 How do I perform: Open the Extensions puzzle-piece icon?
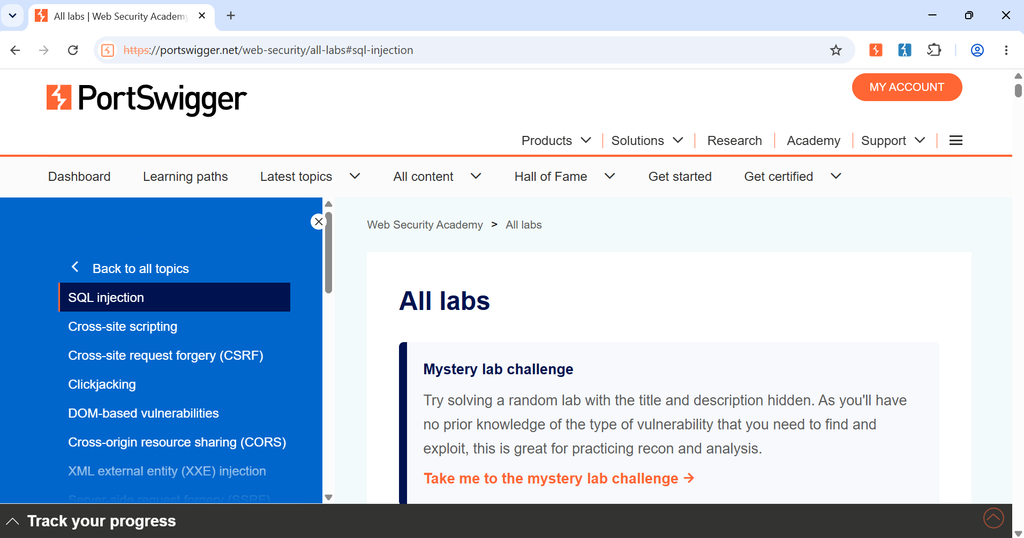[x=934, y=50]
